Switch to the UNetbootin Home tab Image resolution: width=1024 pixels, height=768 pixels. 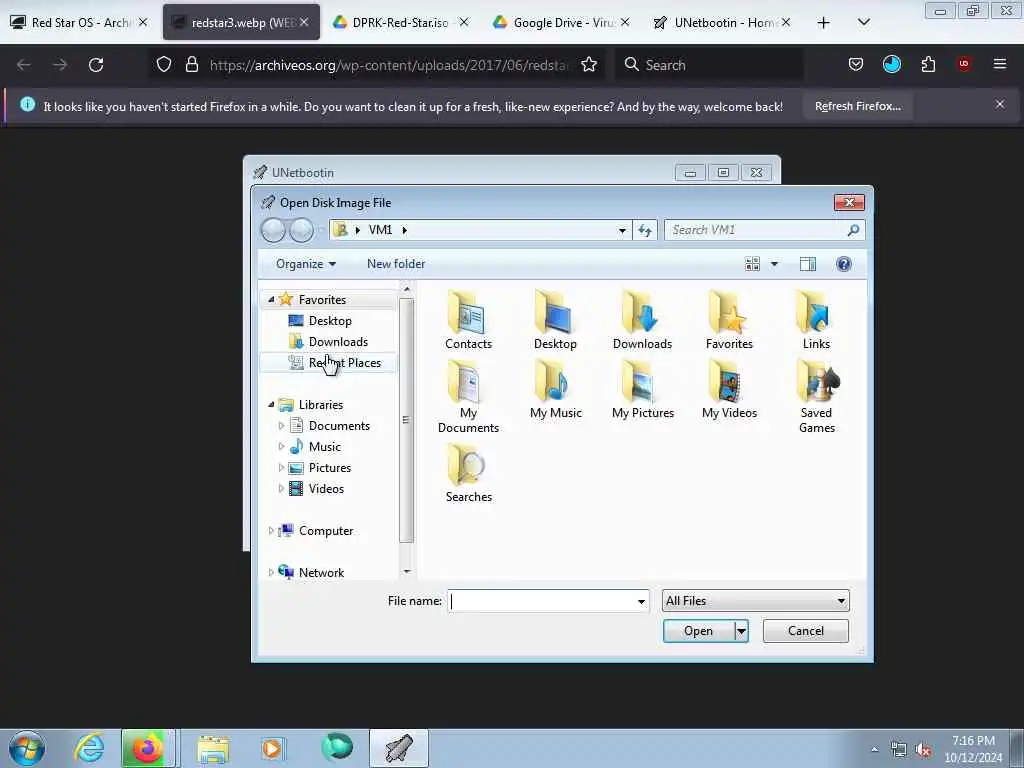[x=722, y=22]
